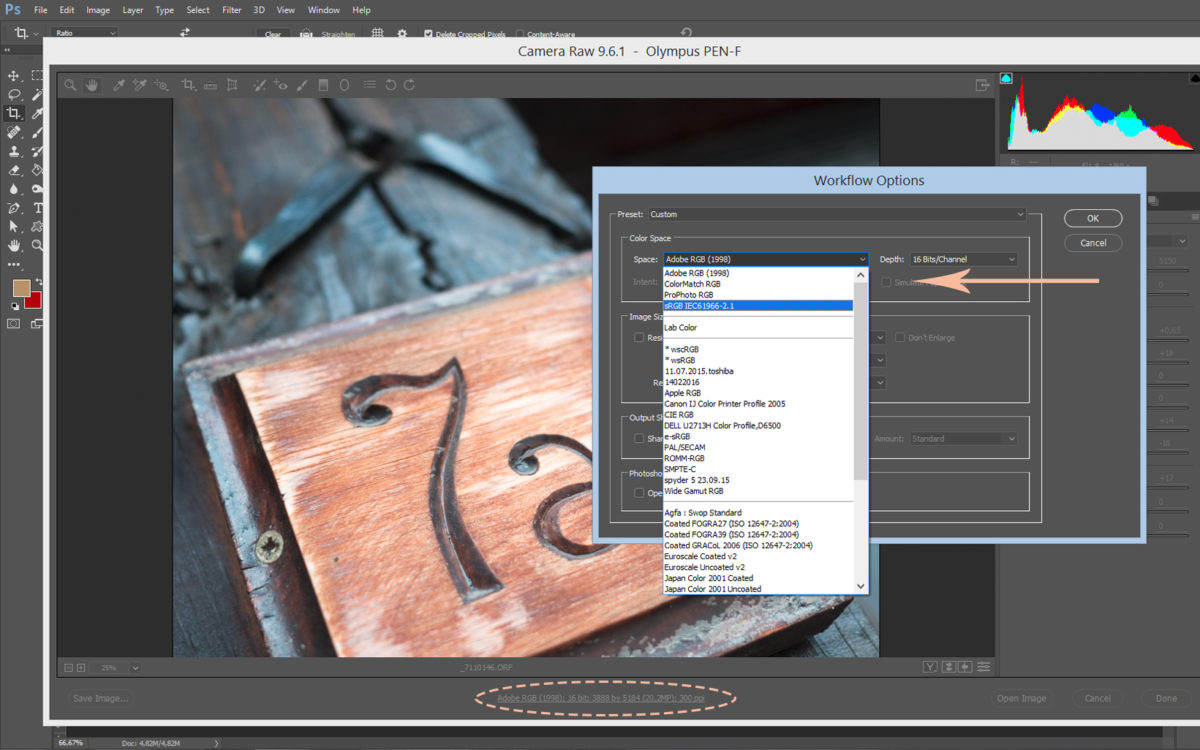Click the tan foreground color swatch
Image resolution: width=1200 pixels, height=750 pixels.
click(x=21, y=288)
